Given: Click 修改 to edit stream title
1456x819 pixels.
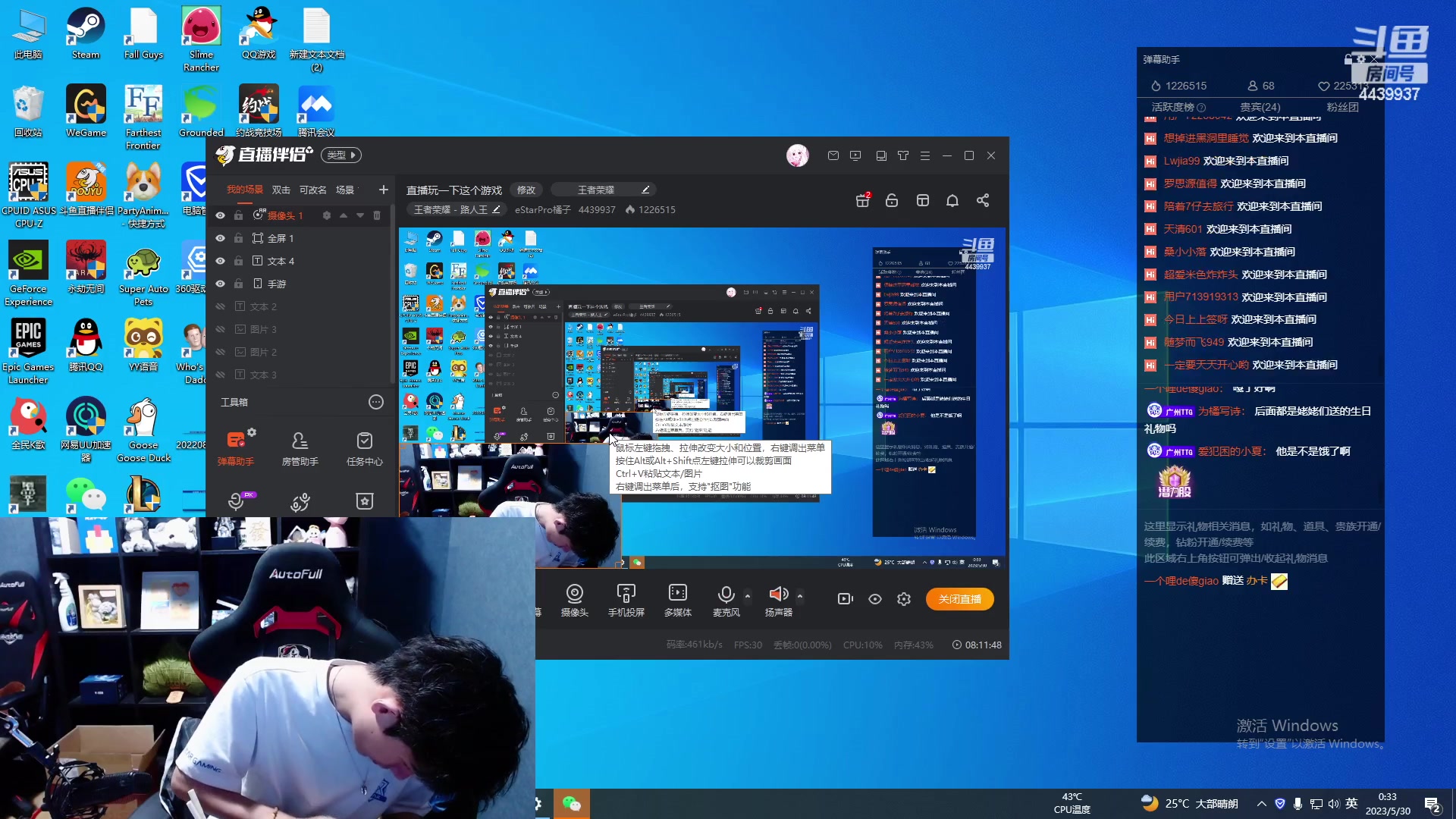Looking at the screenshot, I should point(526,190).
